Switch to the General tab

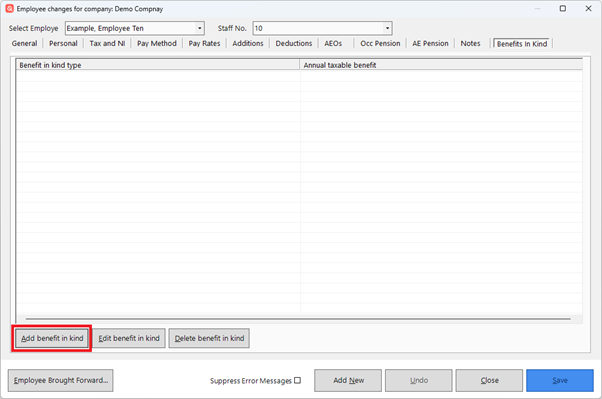pyautogui.click(x=25, y=43)
